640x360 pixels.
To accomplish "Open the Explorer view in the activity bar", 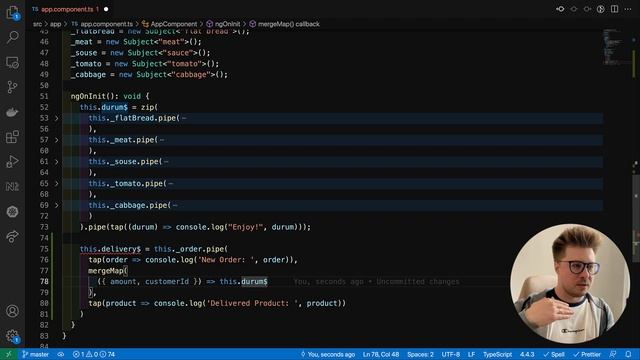I will coord(12,13).
